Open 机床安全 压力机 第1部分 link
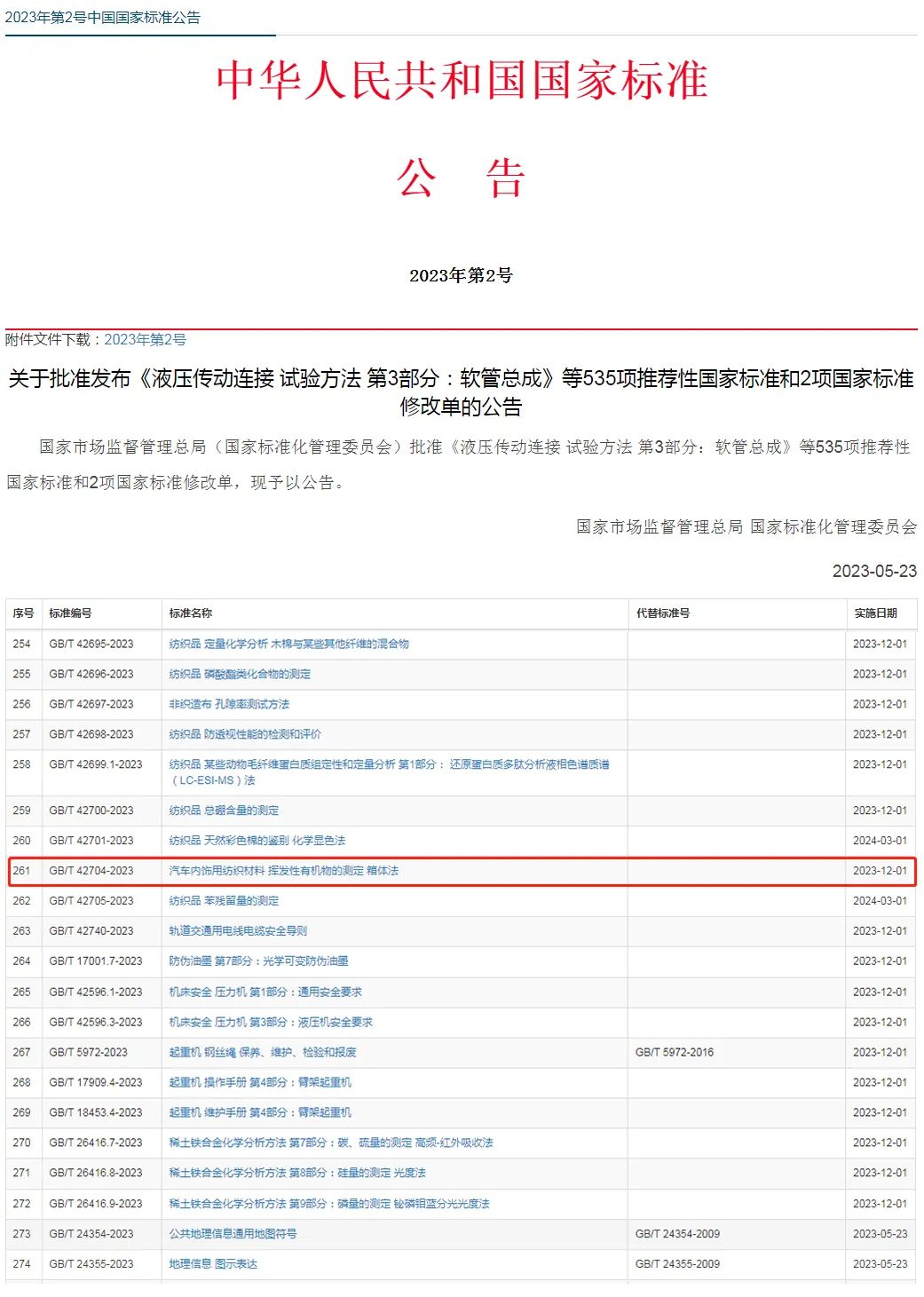 (x=265, y=992)
